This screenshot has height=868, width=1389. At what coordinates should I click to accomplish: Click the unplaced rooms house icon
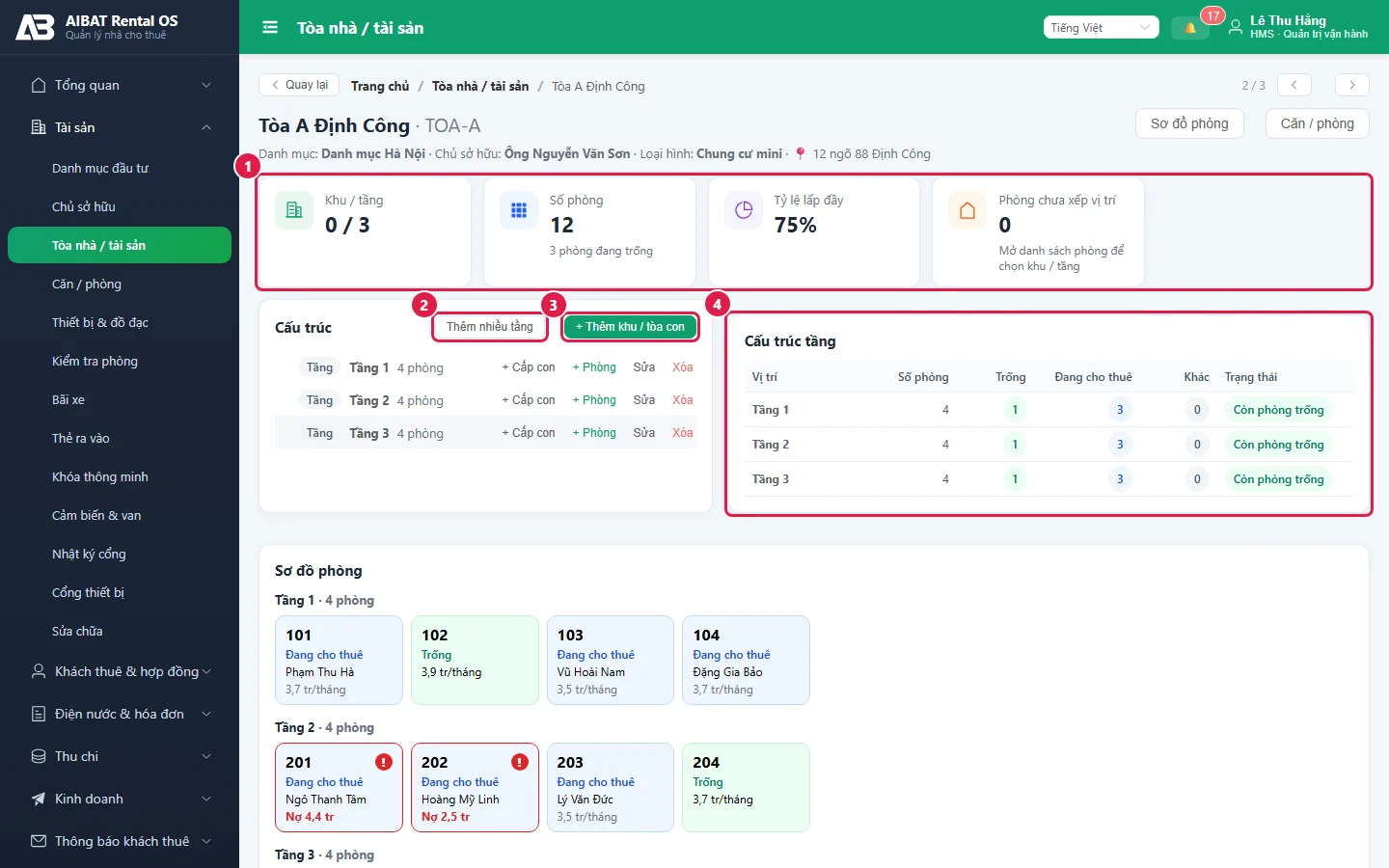click(x=967, y=210)
